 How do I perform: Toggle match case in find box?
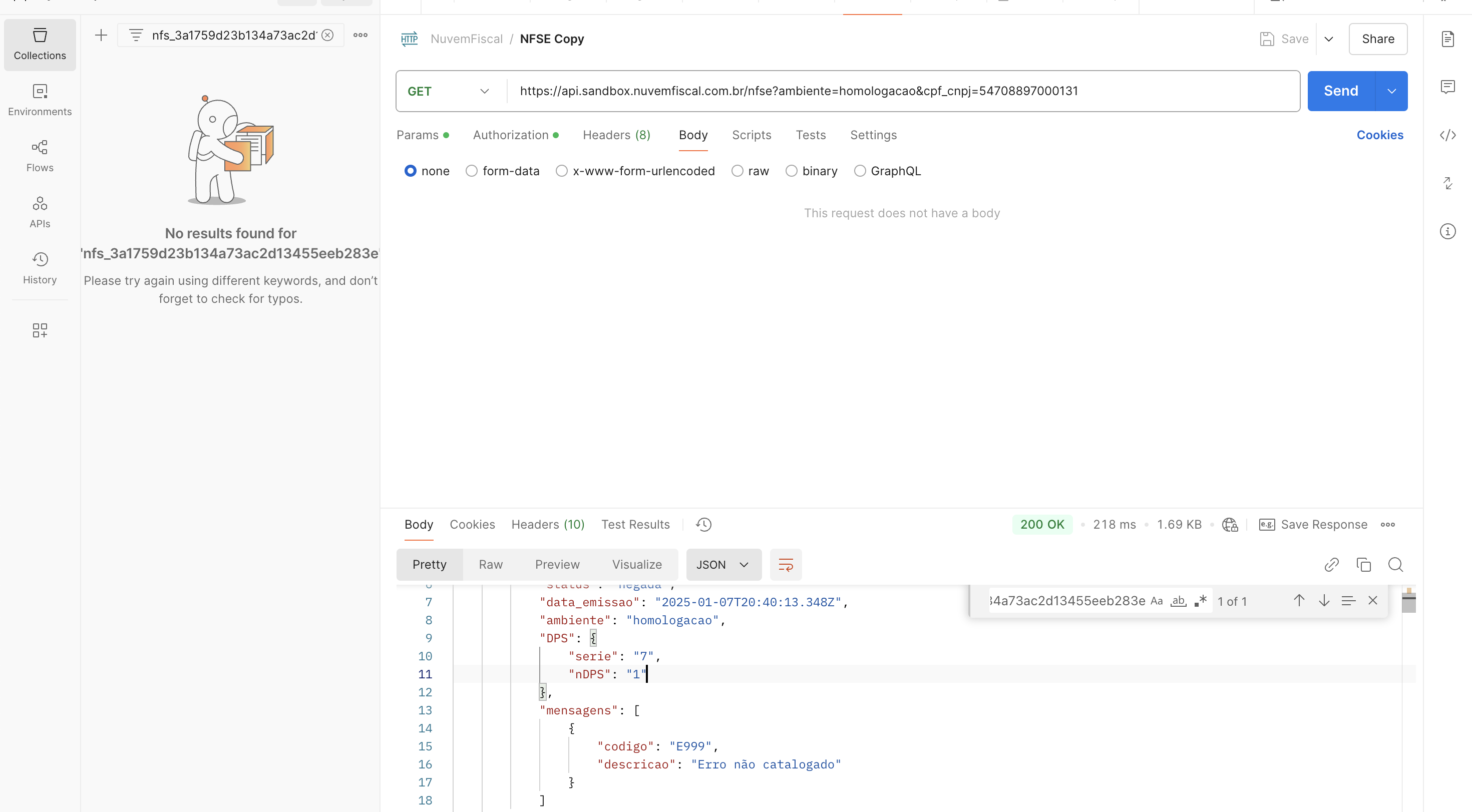pos(1157,601)
